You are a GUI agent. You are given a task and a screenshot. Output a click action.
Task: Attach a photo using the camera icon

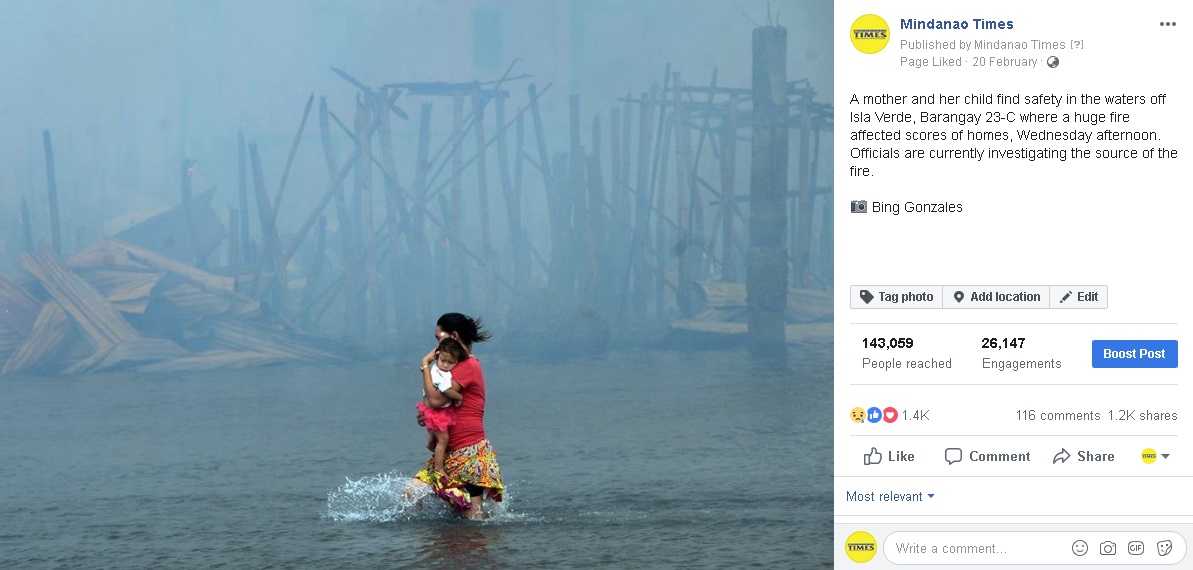(1108, 548)
